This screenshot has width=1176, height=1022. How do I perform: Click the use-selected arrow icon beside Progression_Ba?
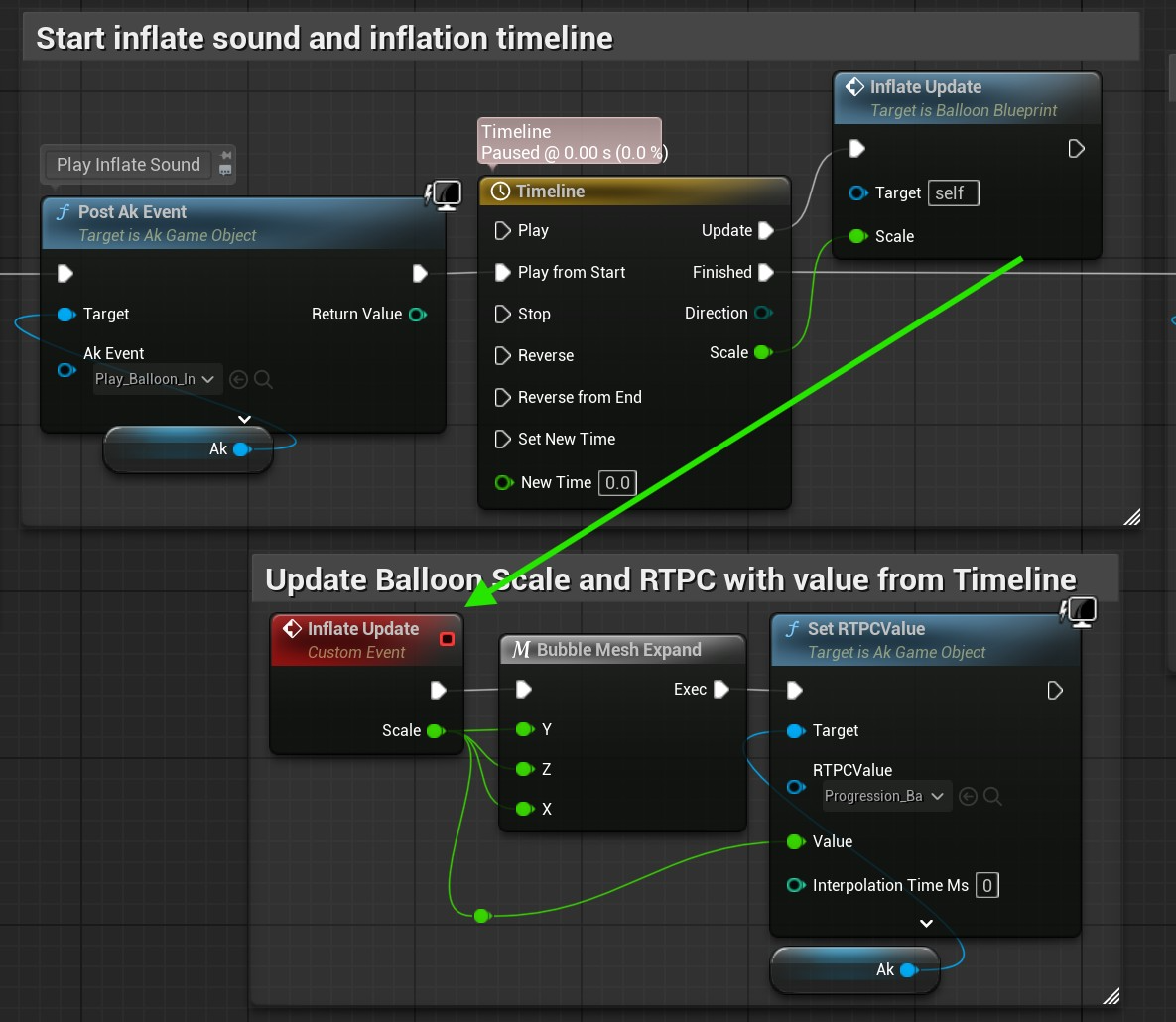[969, 796]
